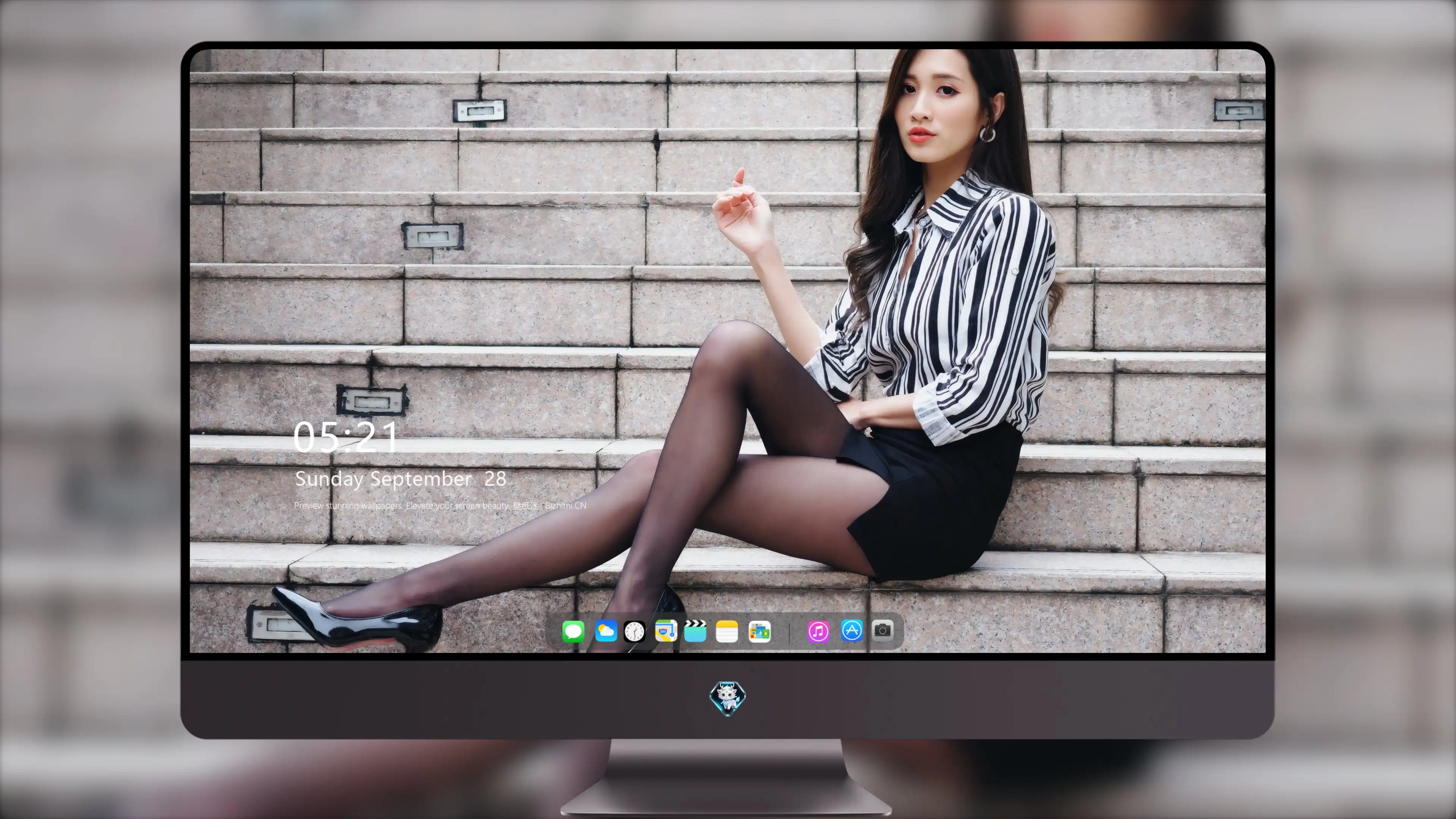Launch the Maps app from dock
1456x819 pixels.
point(666,631)
